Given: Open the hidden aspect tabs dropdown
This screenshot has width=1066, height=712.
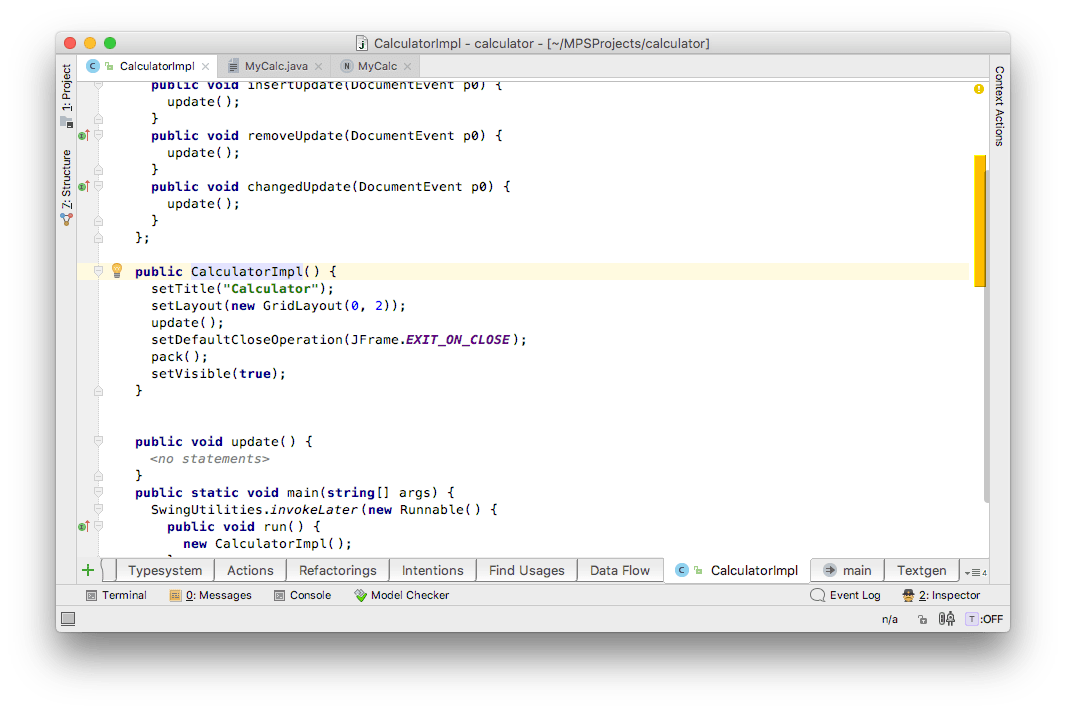Looking at the screenshot, I should (974, 571).
